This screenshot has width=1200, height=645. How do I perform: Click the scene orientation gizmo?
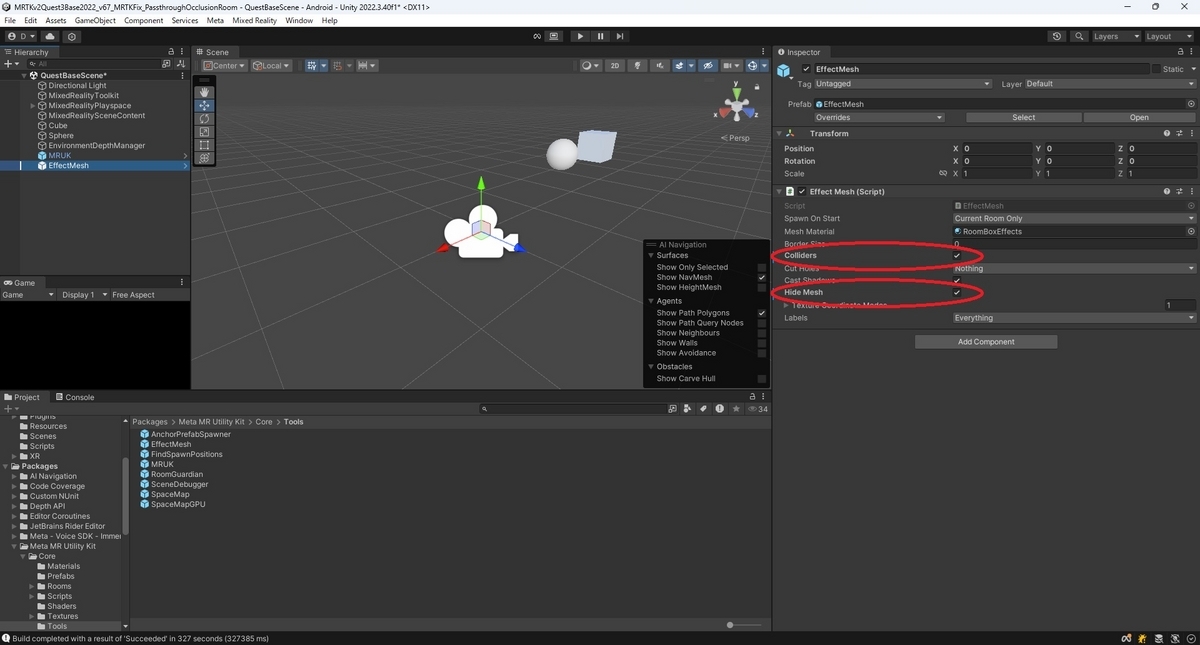tap(737, 104)
